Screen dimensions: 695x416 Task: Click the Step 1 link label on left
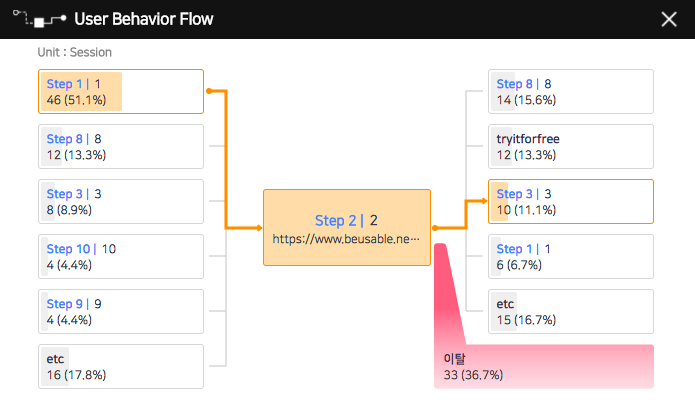point(65,84)
